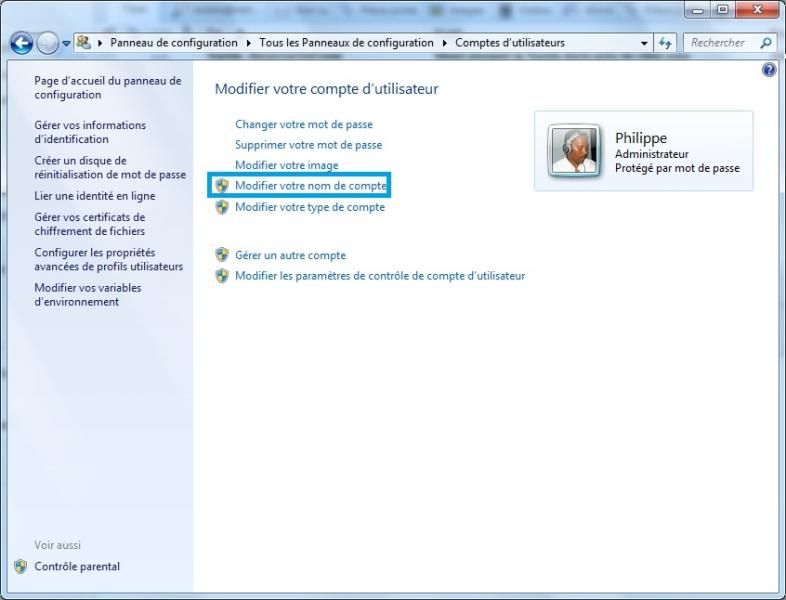Open the address bar history dropdown

click(x=645, y=44)
